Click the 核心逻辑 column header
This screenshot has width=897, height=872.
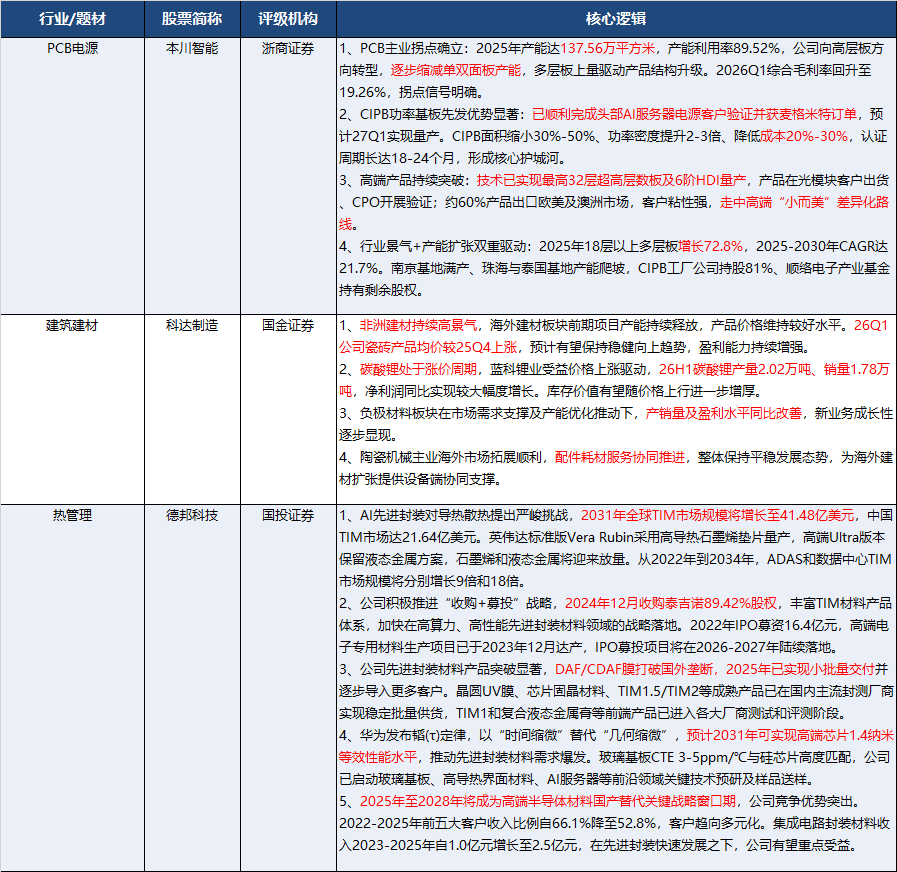pyautogui.click(x=616, y=19)
